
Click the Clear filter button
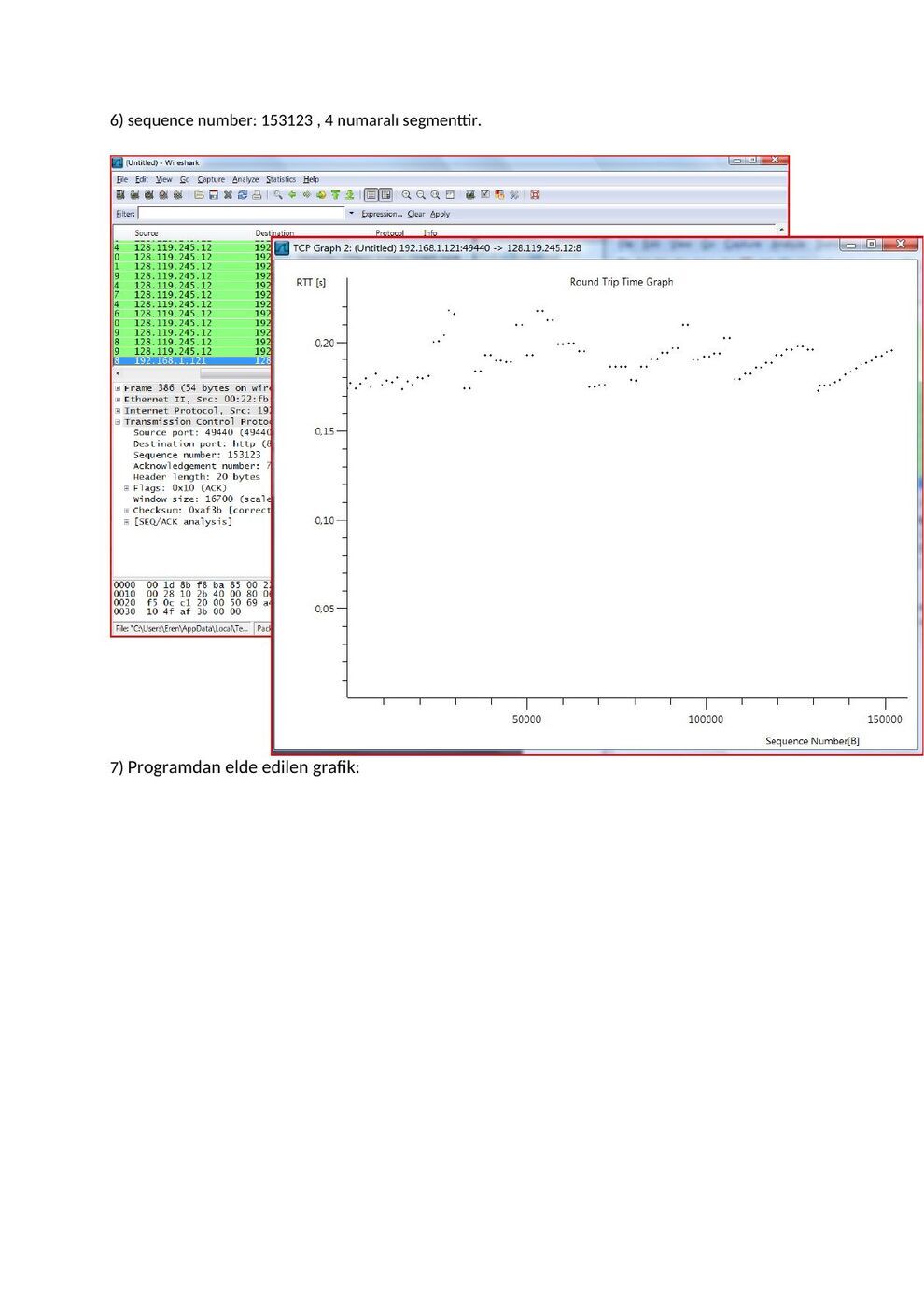coord(416,214)
